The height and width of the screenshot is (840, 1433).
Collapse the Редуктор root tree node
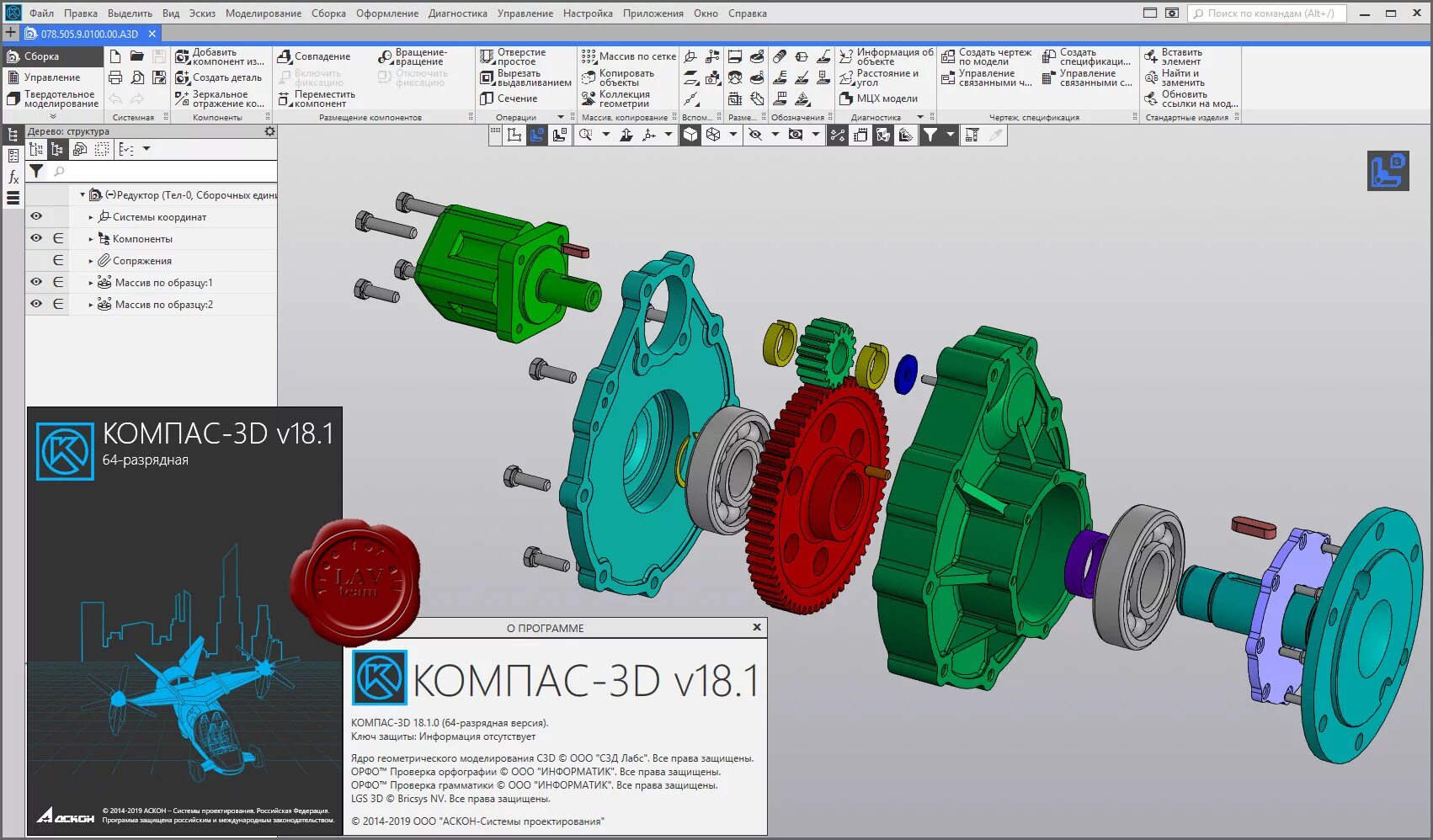(83, 194)
